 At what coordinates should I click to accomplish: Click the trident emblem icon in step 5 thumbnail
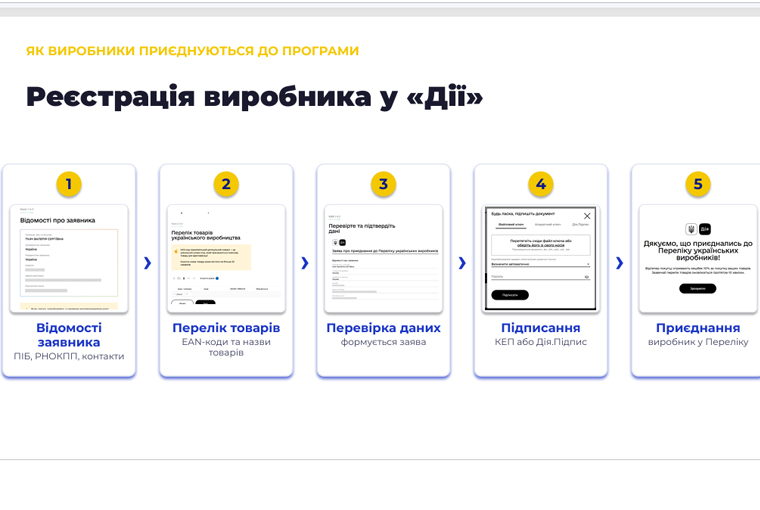point(691,229)
